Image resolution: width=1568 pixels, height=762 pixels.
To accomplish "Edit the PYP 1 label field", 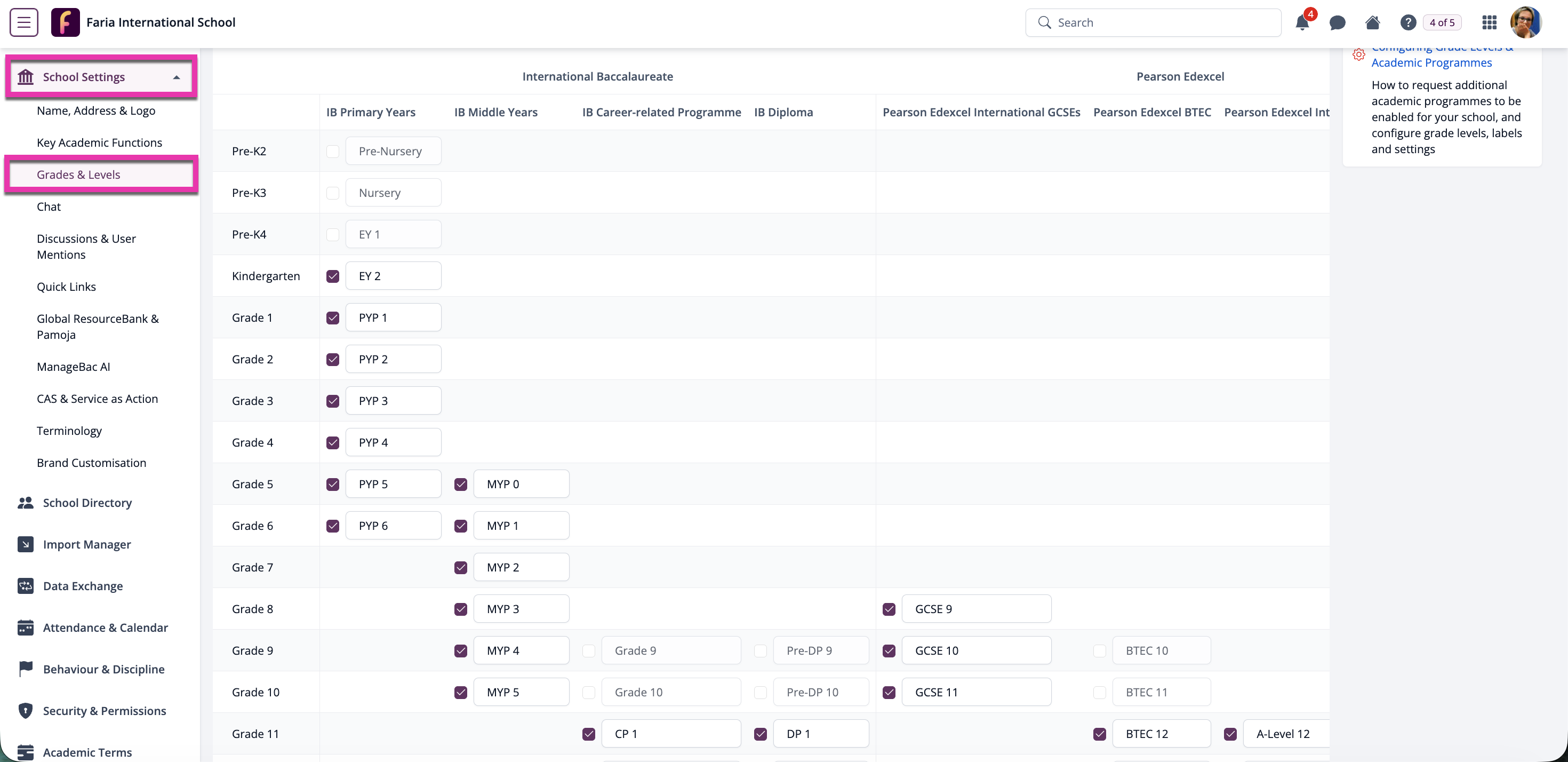I will [x=393, y=317].
